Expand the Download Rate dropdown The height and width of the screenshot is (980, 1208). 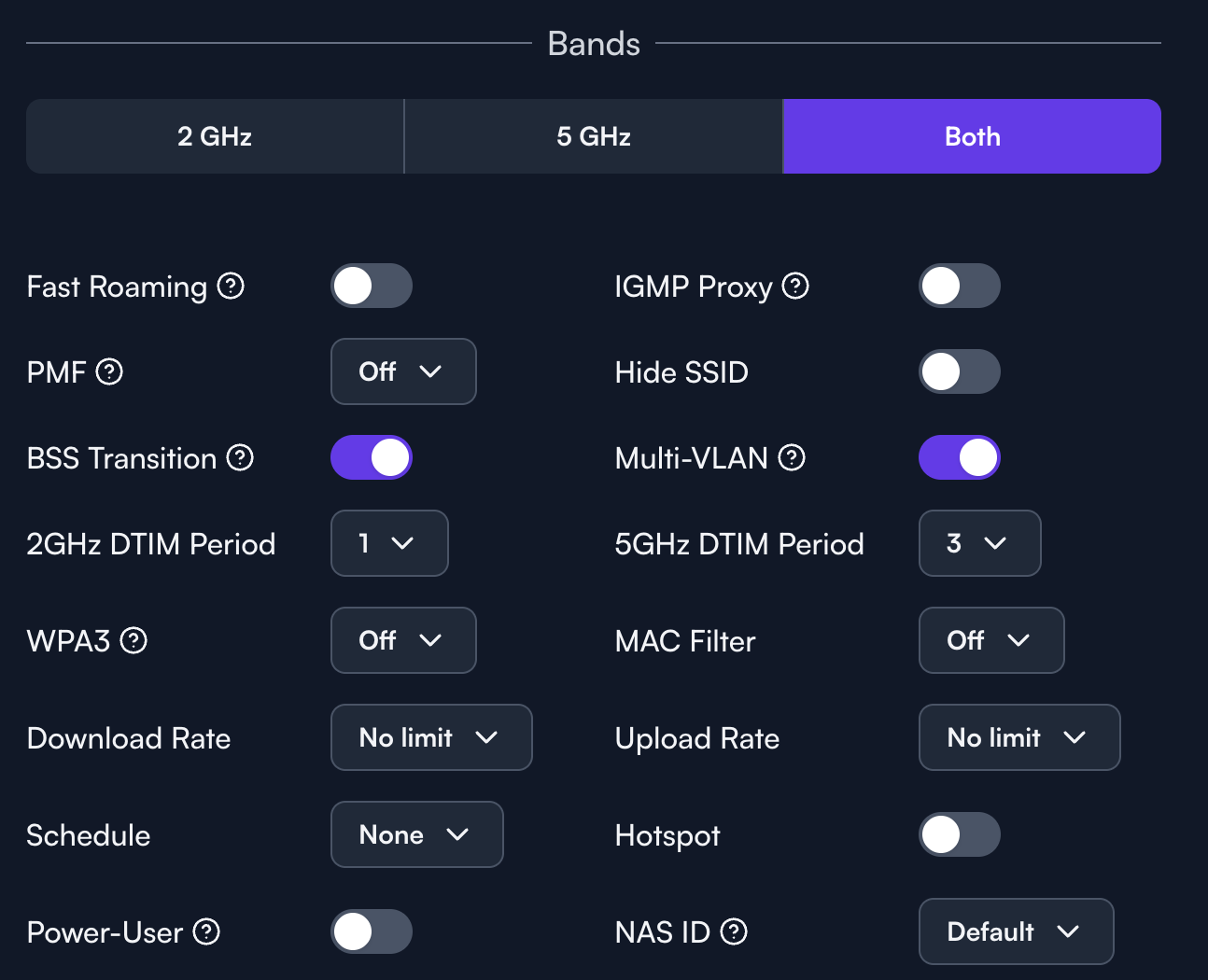431,737
